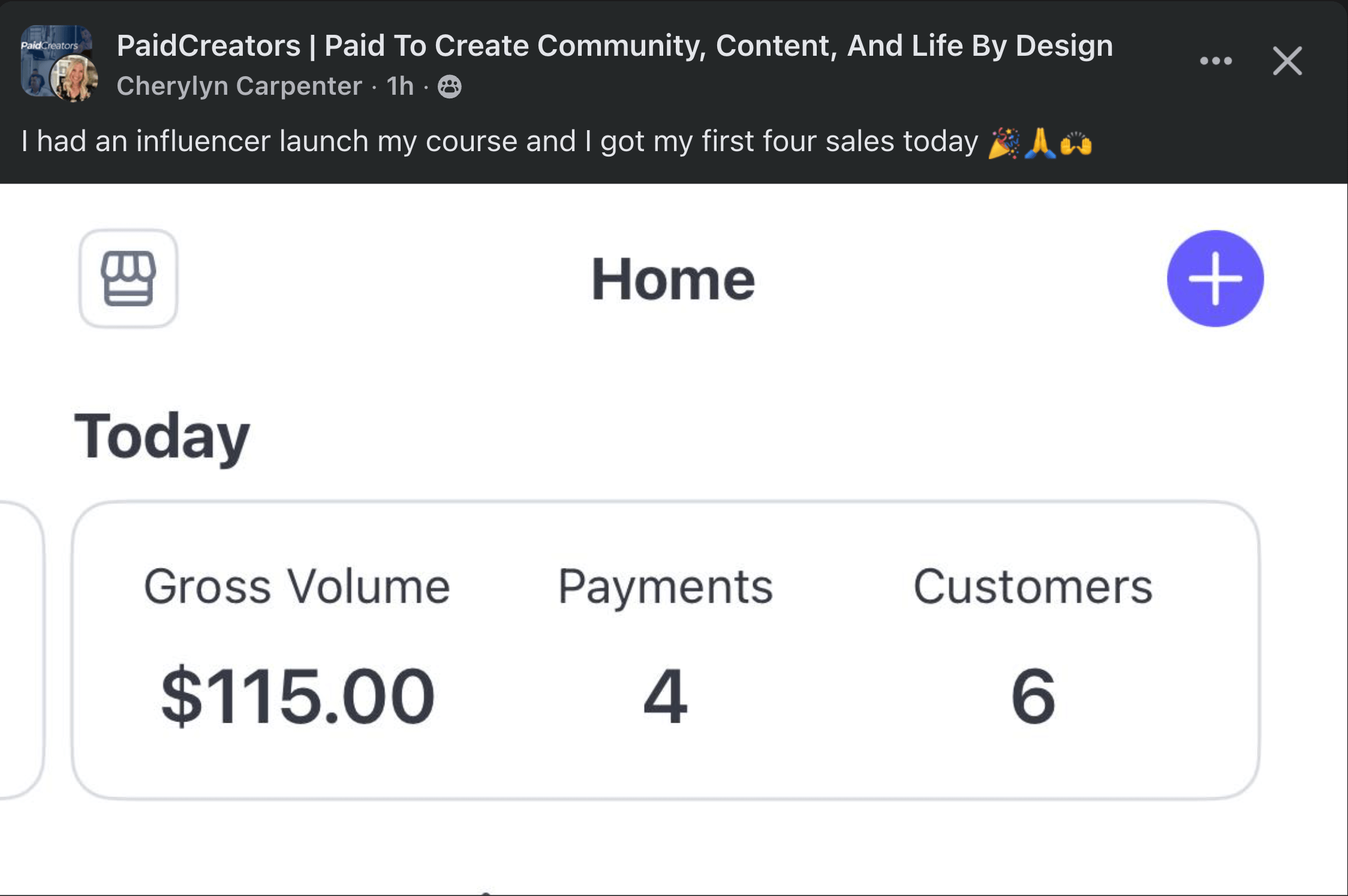Click the Customers count of 6
The width and height of the screenshot is (1348, 896).
(1033, 696)
